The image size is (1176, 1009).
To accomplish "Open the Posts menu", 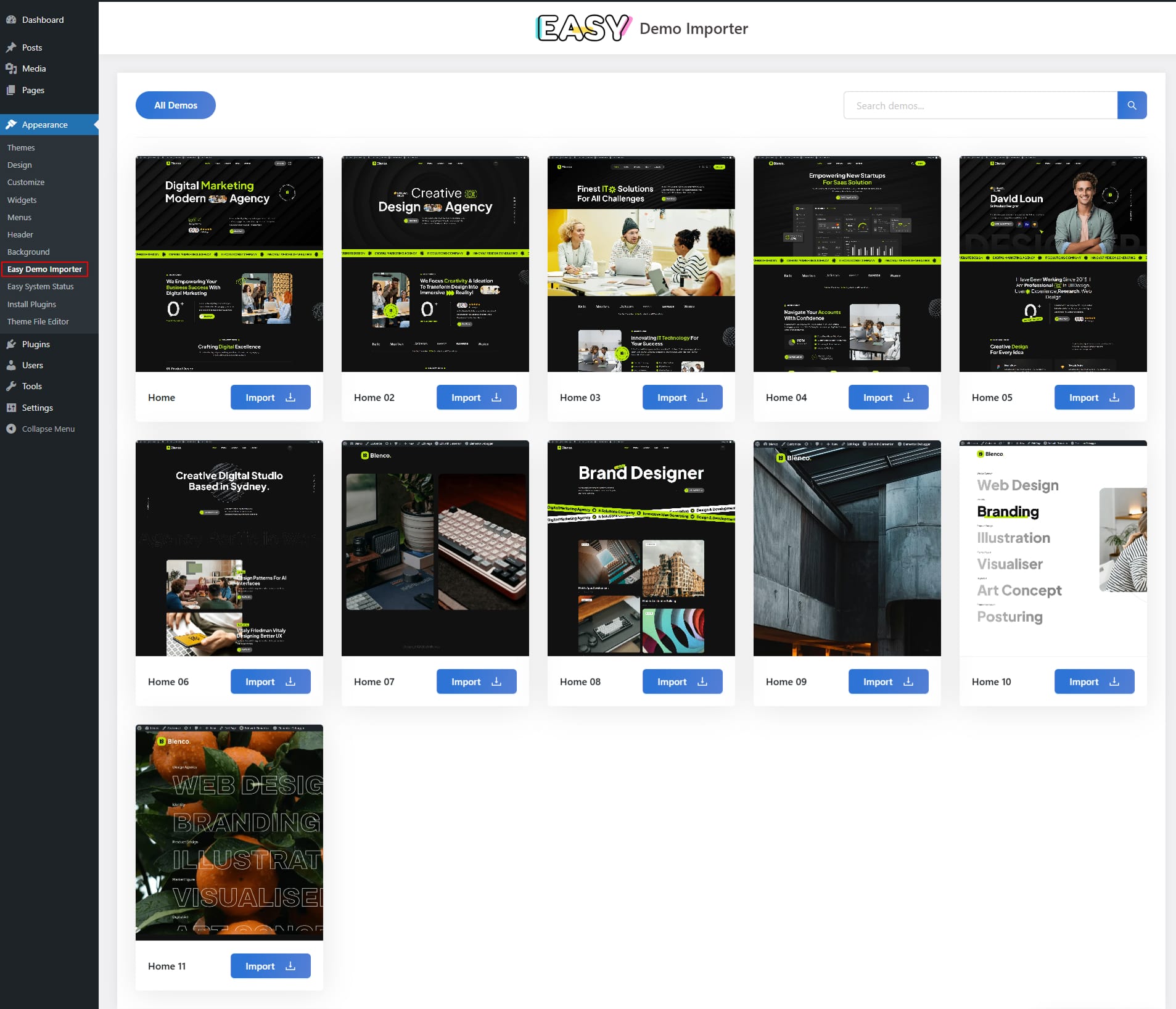I will (49, 47).
